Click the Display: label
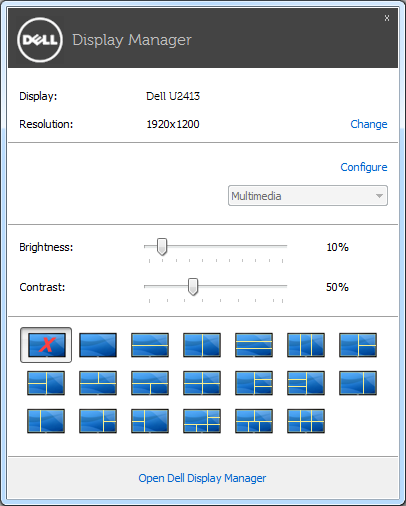 (38, 96)
